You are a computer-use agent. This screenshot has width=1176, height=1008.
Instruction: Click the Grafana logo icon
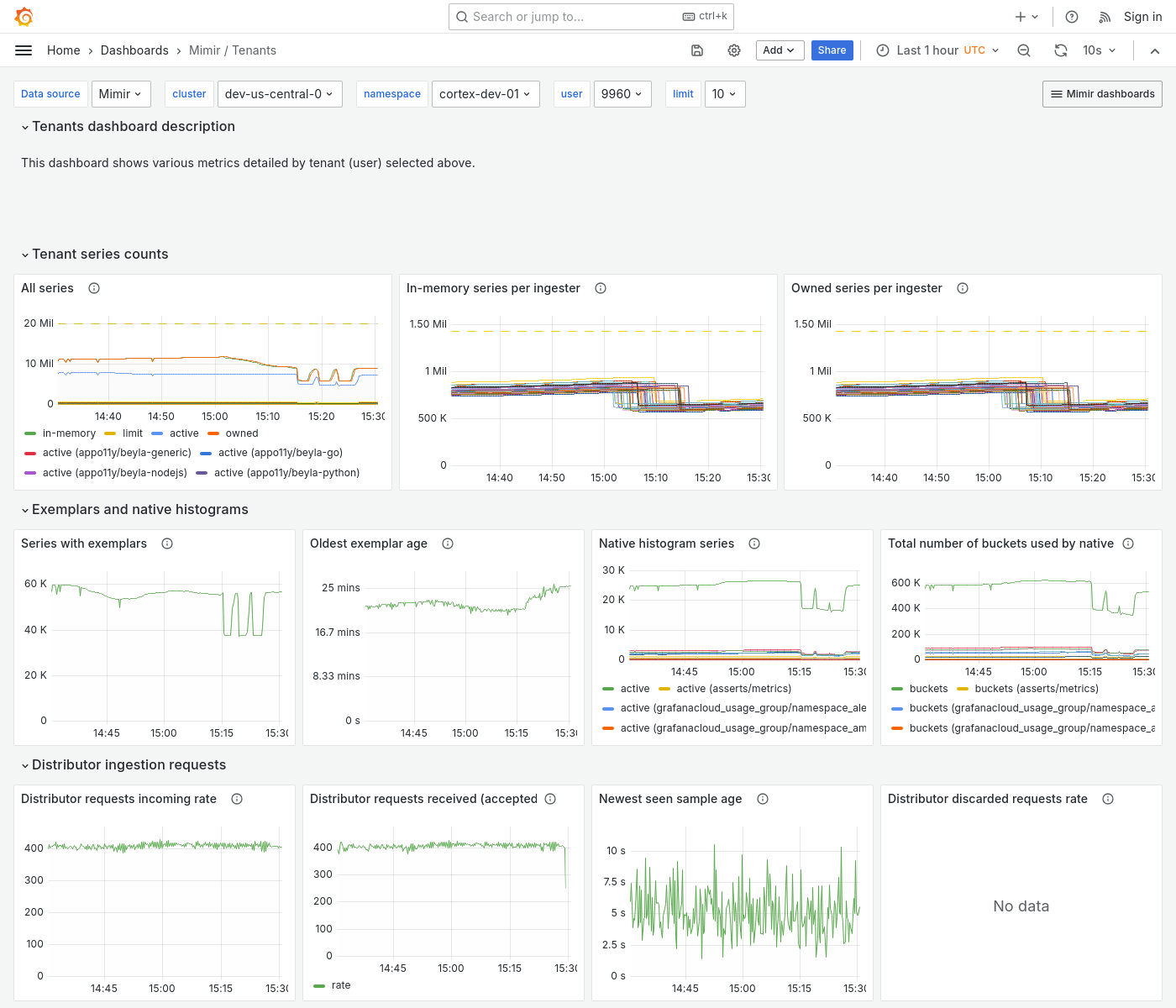tap(24, 16)
